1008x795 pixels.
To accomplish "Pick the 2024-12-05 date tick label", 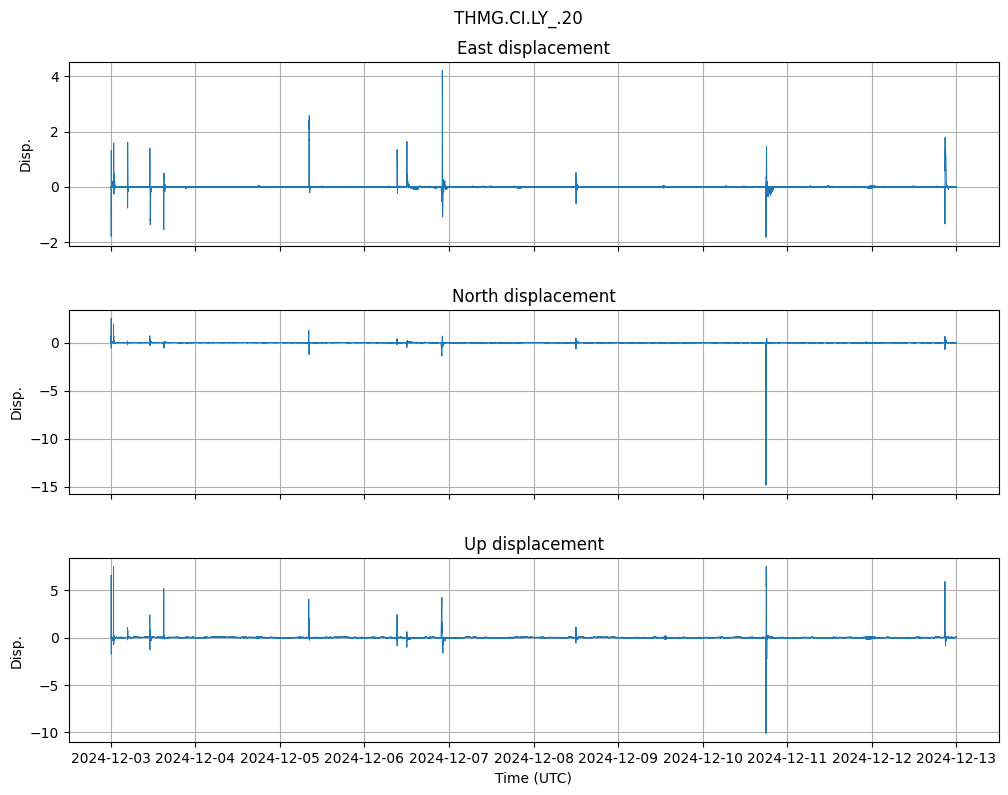I will [x=280, y=759].
